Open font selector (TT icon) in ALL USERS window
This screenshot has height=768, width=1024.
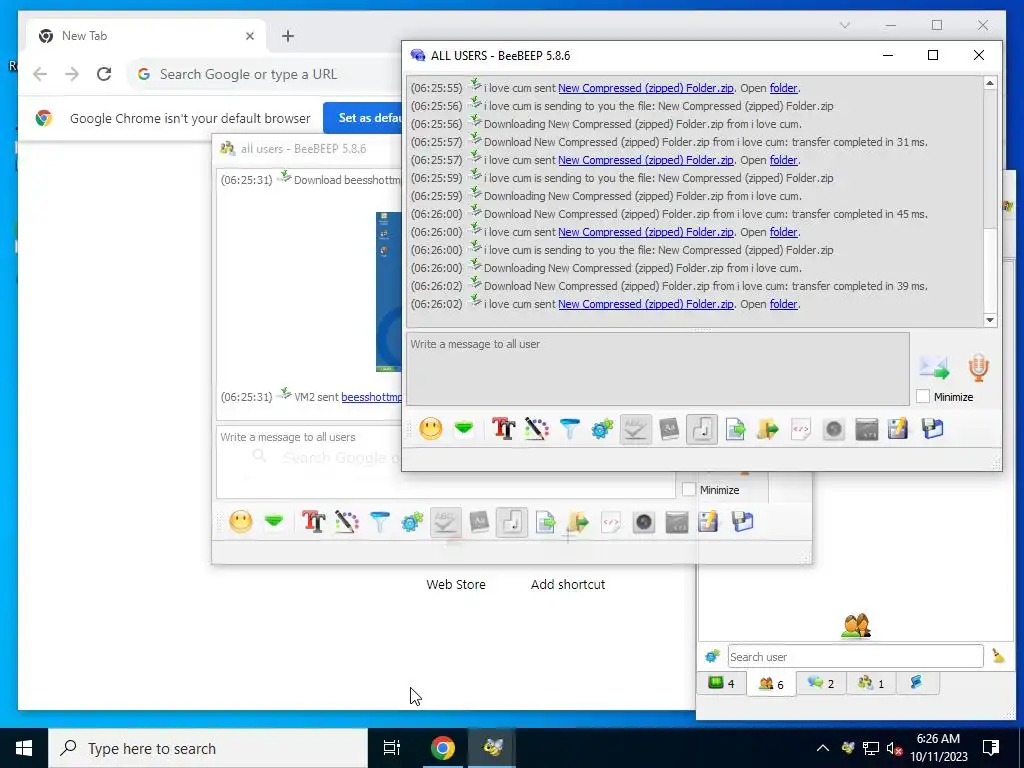click(504, 429)
